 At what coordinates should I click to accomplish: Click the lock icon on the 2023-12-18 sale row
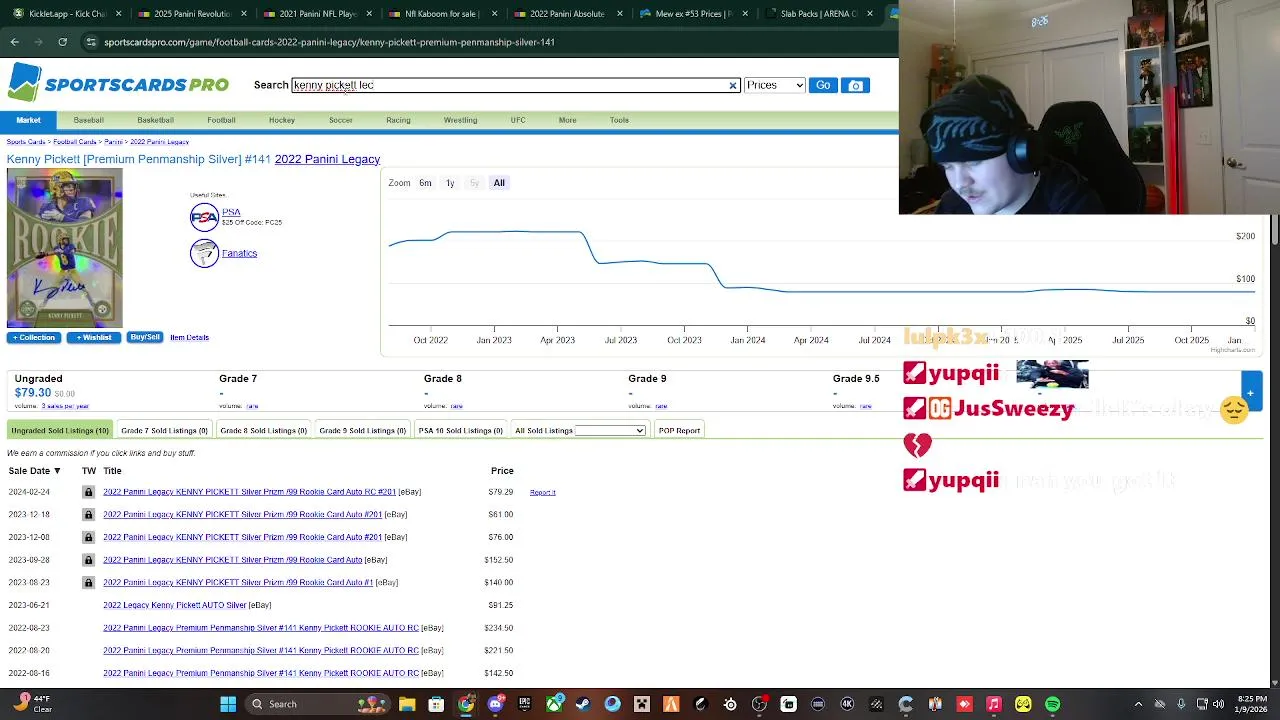pos(88,514)
